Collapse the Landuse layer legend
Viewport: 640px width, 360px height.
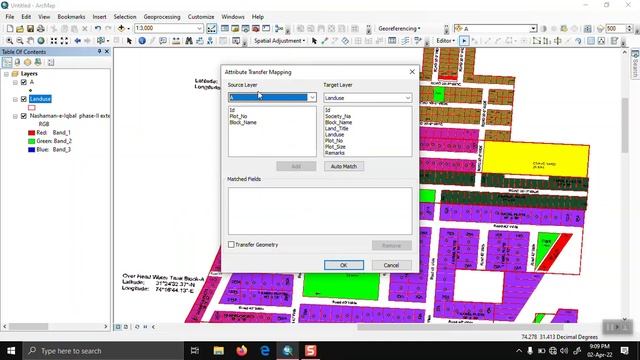tap(15, 99)
